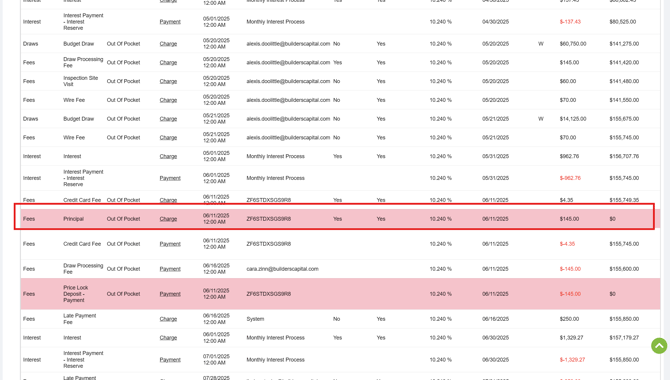The width and height of the screenshot is (670, 380).
Task: Open Charge link for 05/20/2025 Wire Fee
Action: point(168,100)
